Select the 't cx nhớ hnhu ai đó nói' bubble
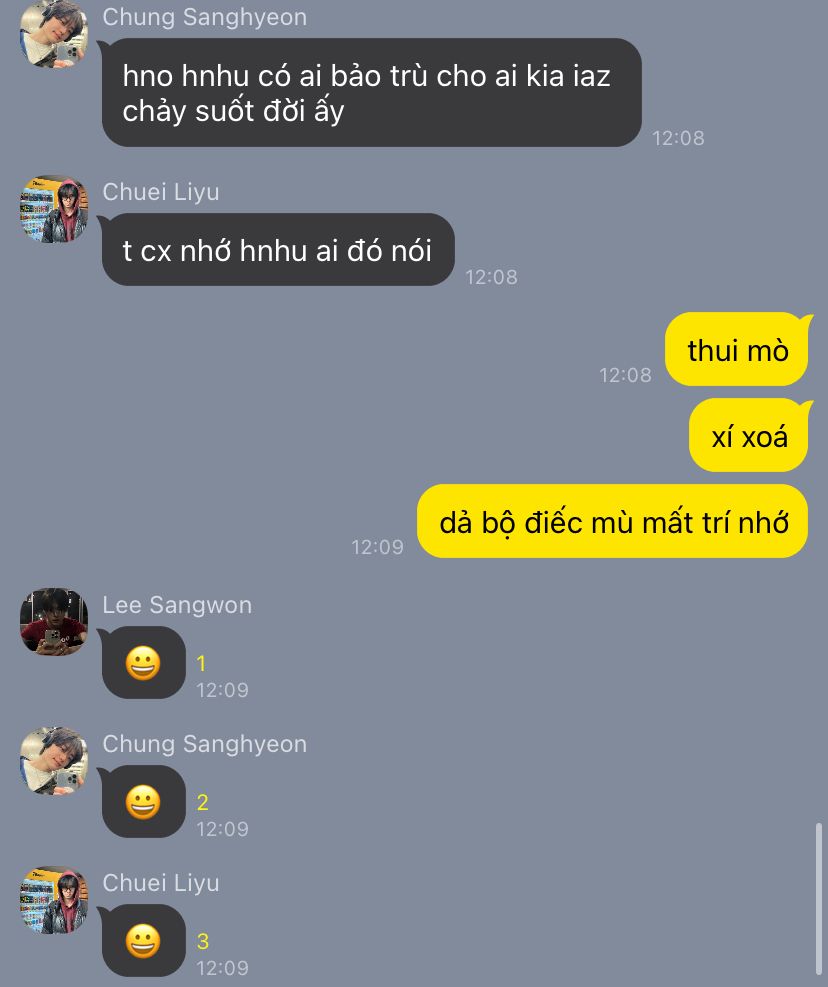The image size is (828, 987). click(278, 250)
